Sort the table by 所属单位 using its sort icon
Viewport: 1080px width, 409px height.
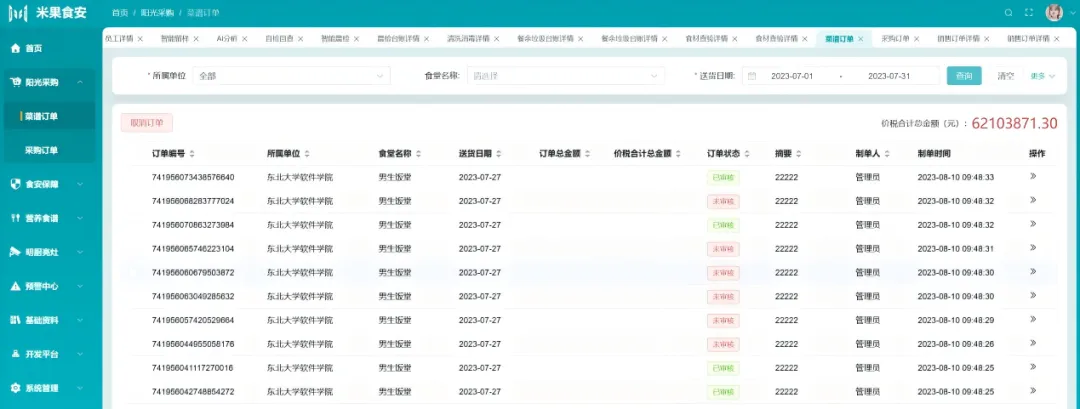click(x=307, y=154)
